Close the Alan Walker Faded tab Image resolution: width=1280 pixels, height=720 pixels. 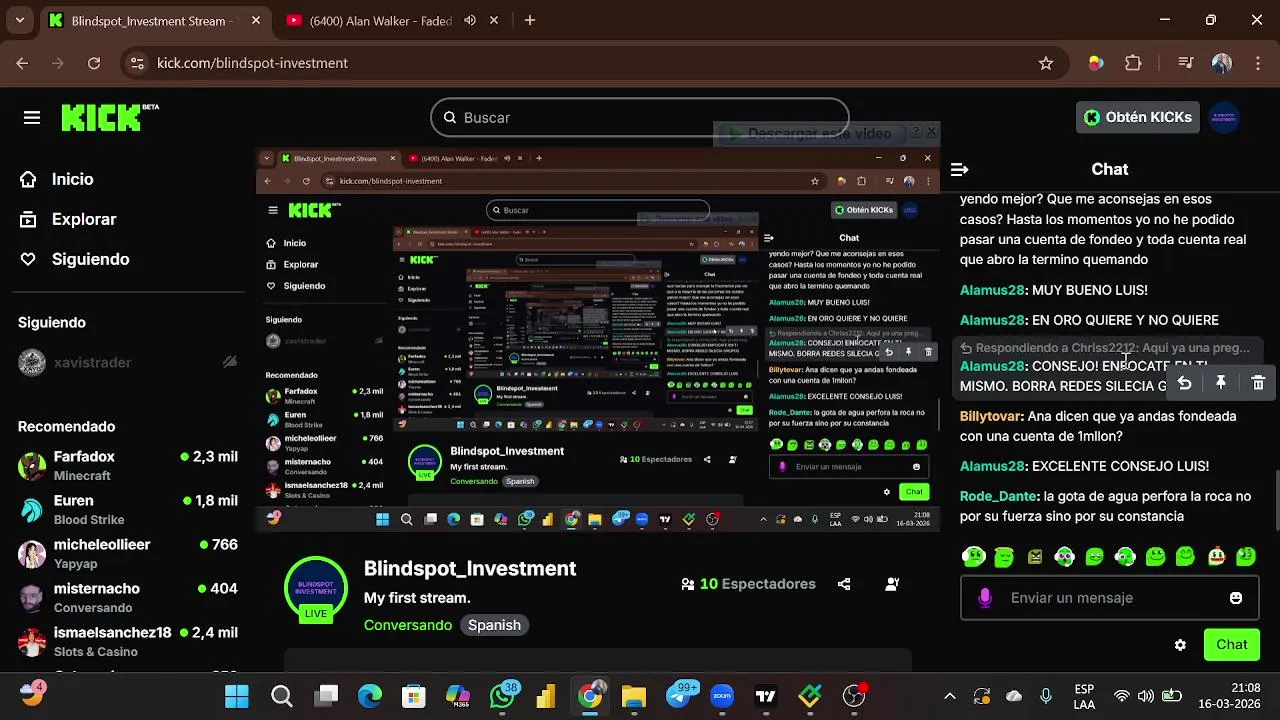[x=496, y=20]
